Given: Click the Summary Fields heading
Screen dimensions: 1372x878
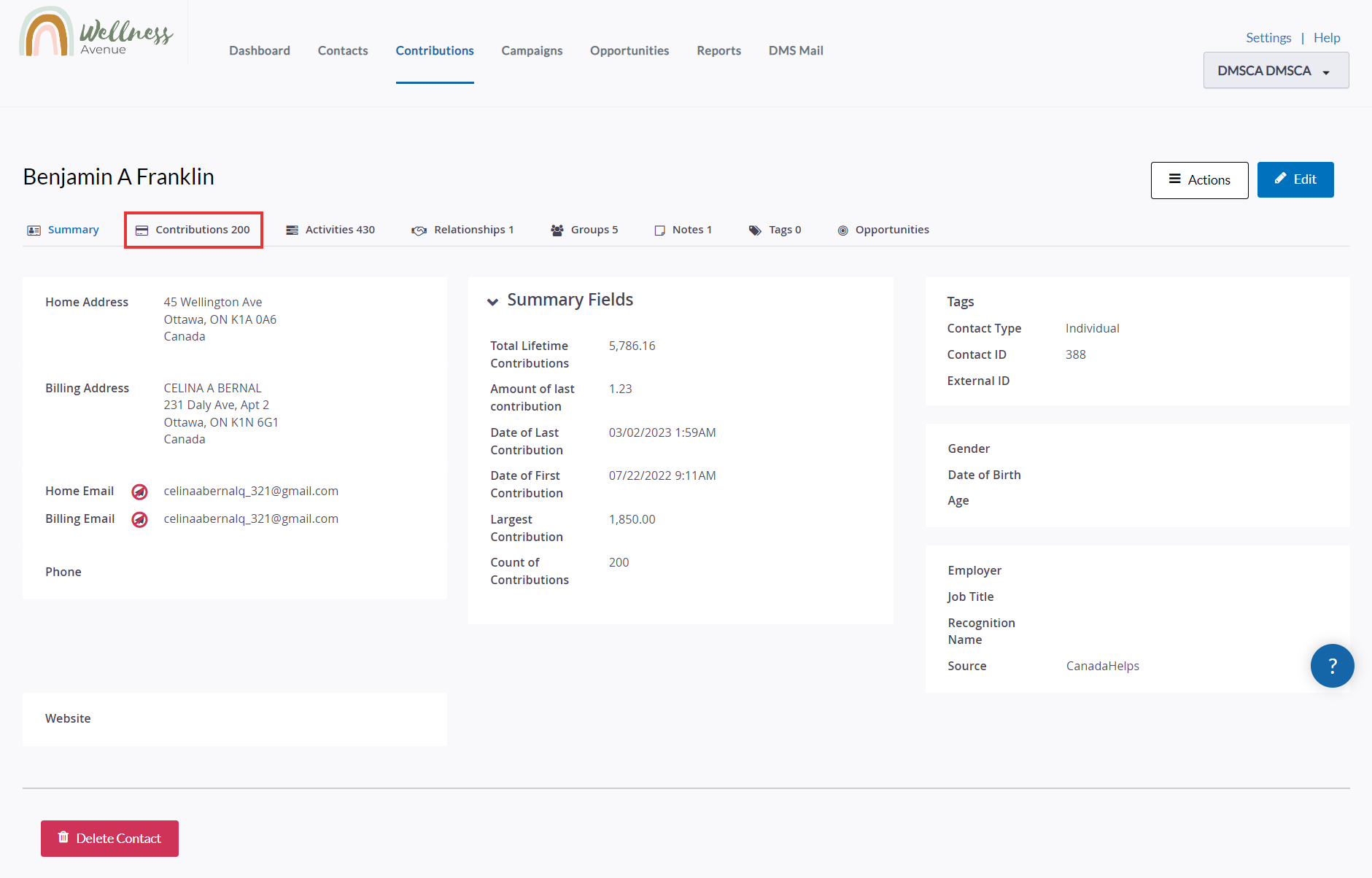Looking at the screenshot, I should (x=570, y=300).
